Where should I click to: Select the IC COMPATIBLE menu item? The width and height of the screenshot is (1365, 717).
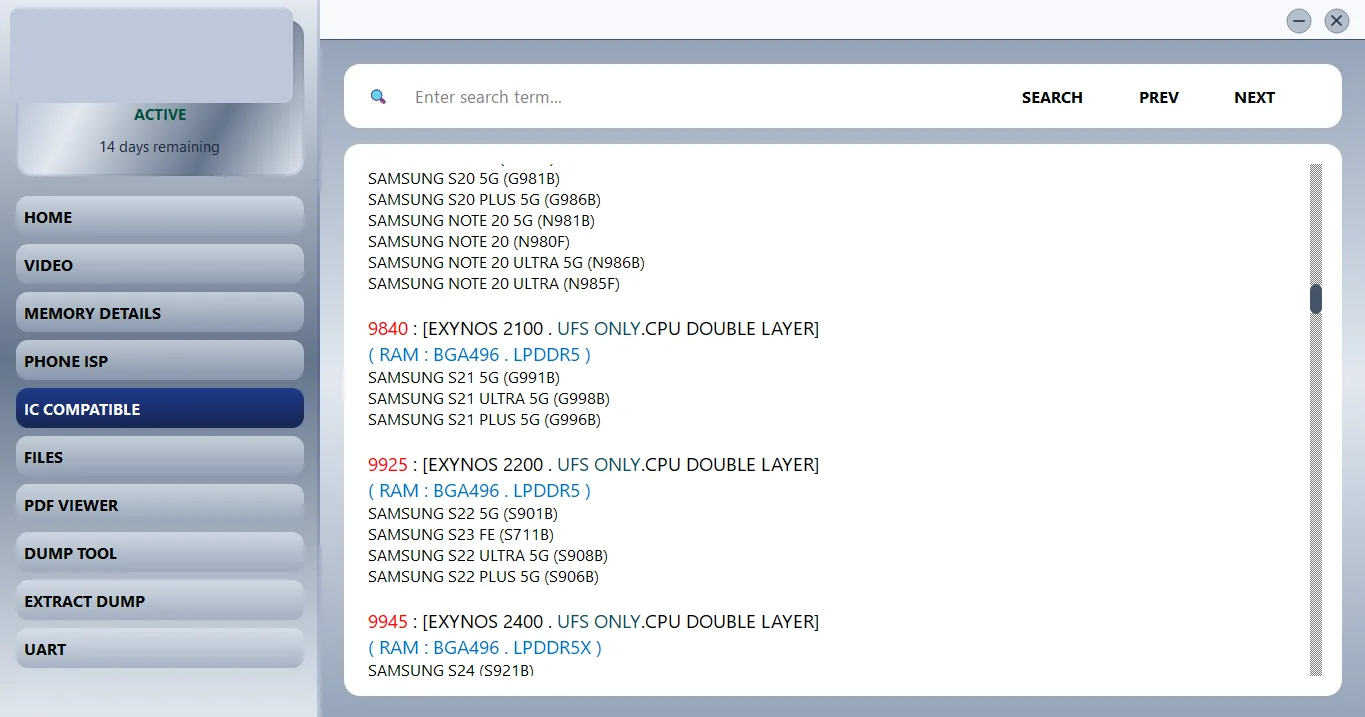(160, 409)
